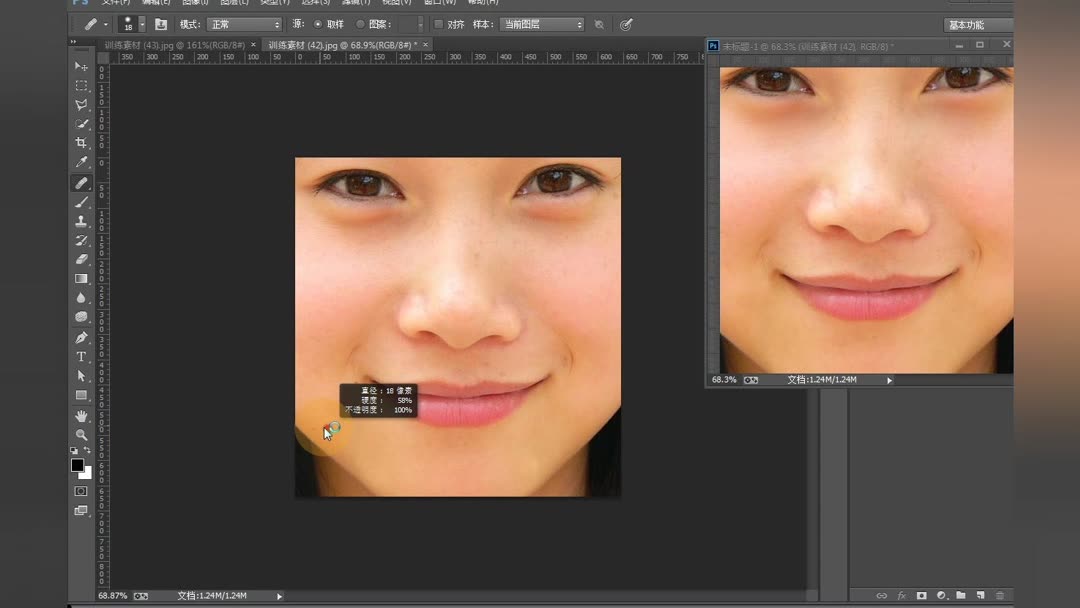Open the 模式 blend mode dropdown
Image resolution: width=1080 pixels, height=608 pixels.
244,24
